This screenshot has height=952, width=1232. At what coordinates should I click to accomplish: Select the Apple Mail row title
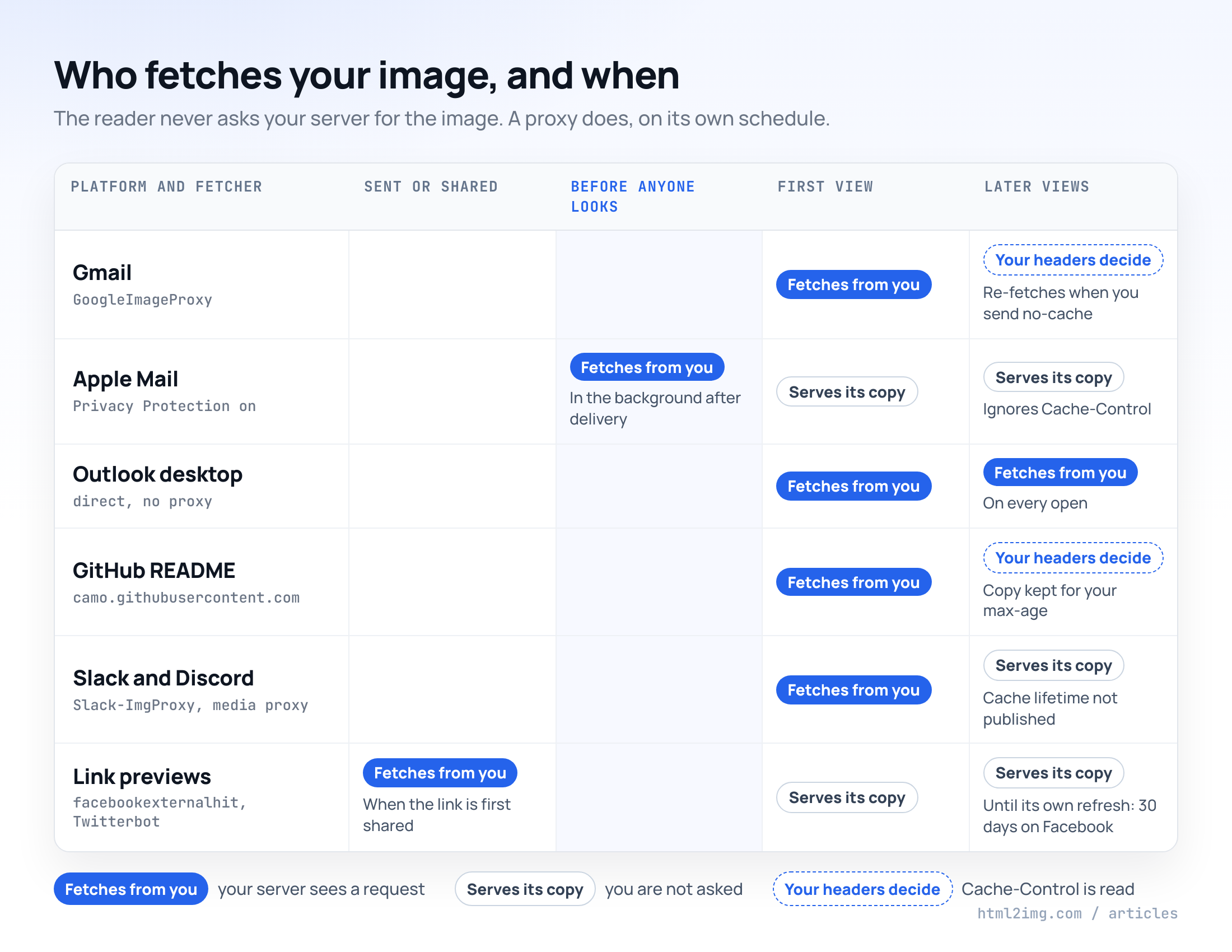tap(125, 380)
